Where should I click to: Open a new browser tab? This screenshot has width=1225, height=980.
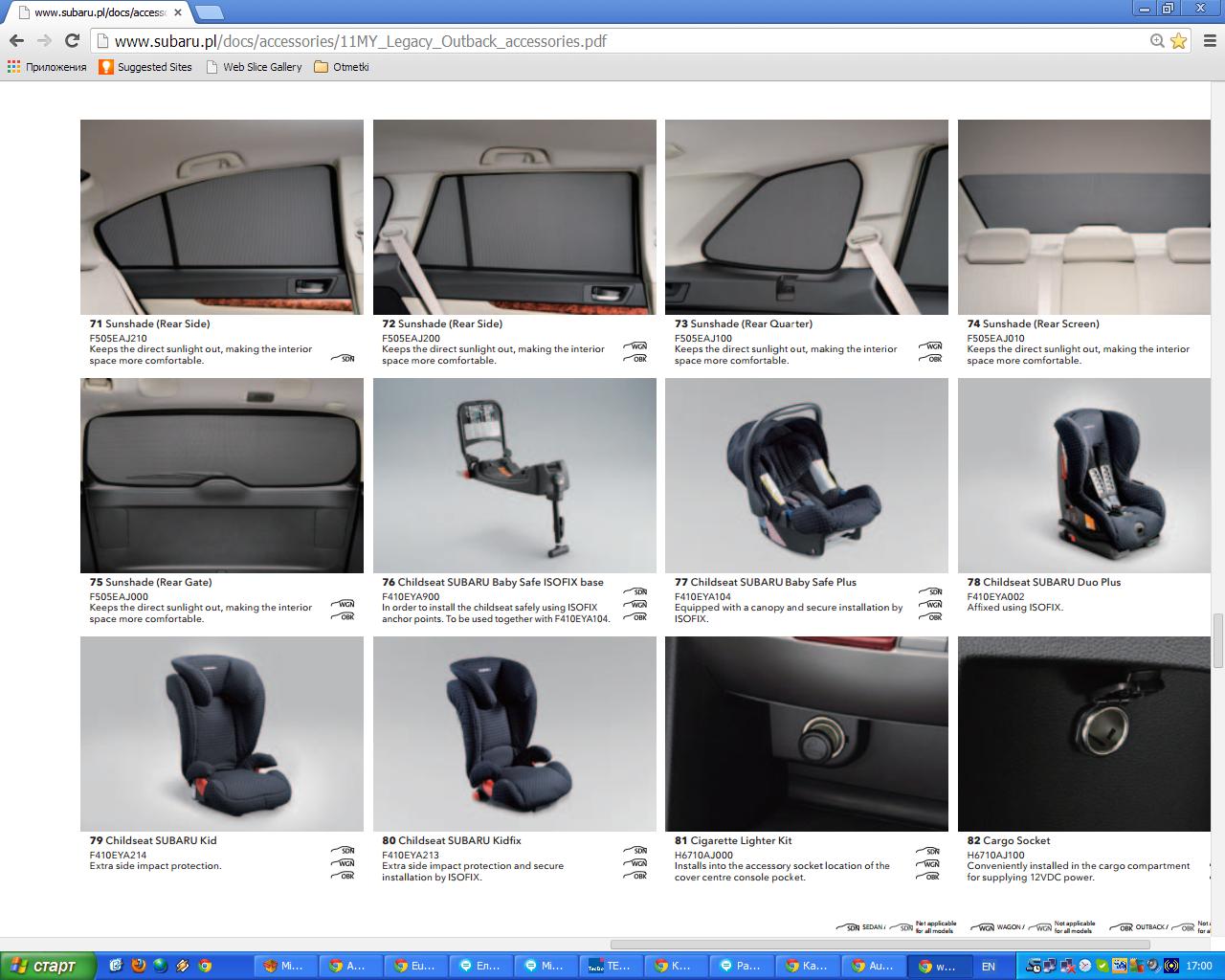coord(209,12)
